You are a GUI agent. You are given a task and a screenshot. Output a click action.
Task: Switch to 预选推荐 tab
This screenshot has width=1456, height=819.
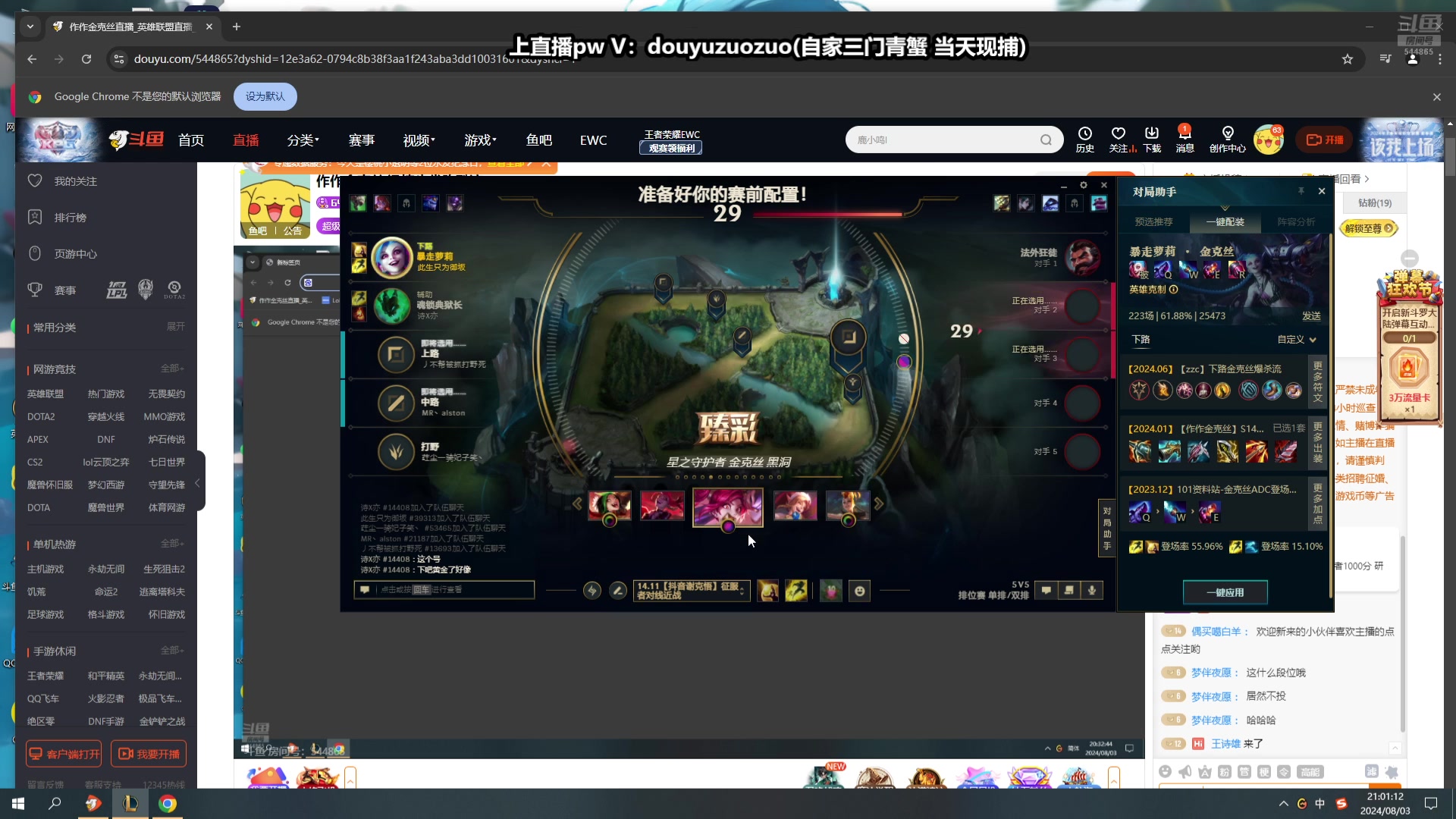(1153, 222)
